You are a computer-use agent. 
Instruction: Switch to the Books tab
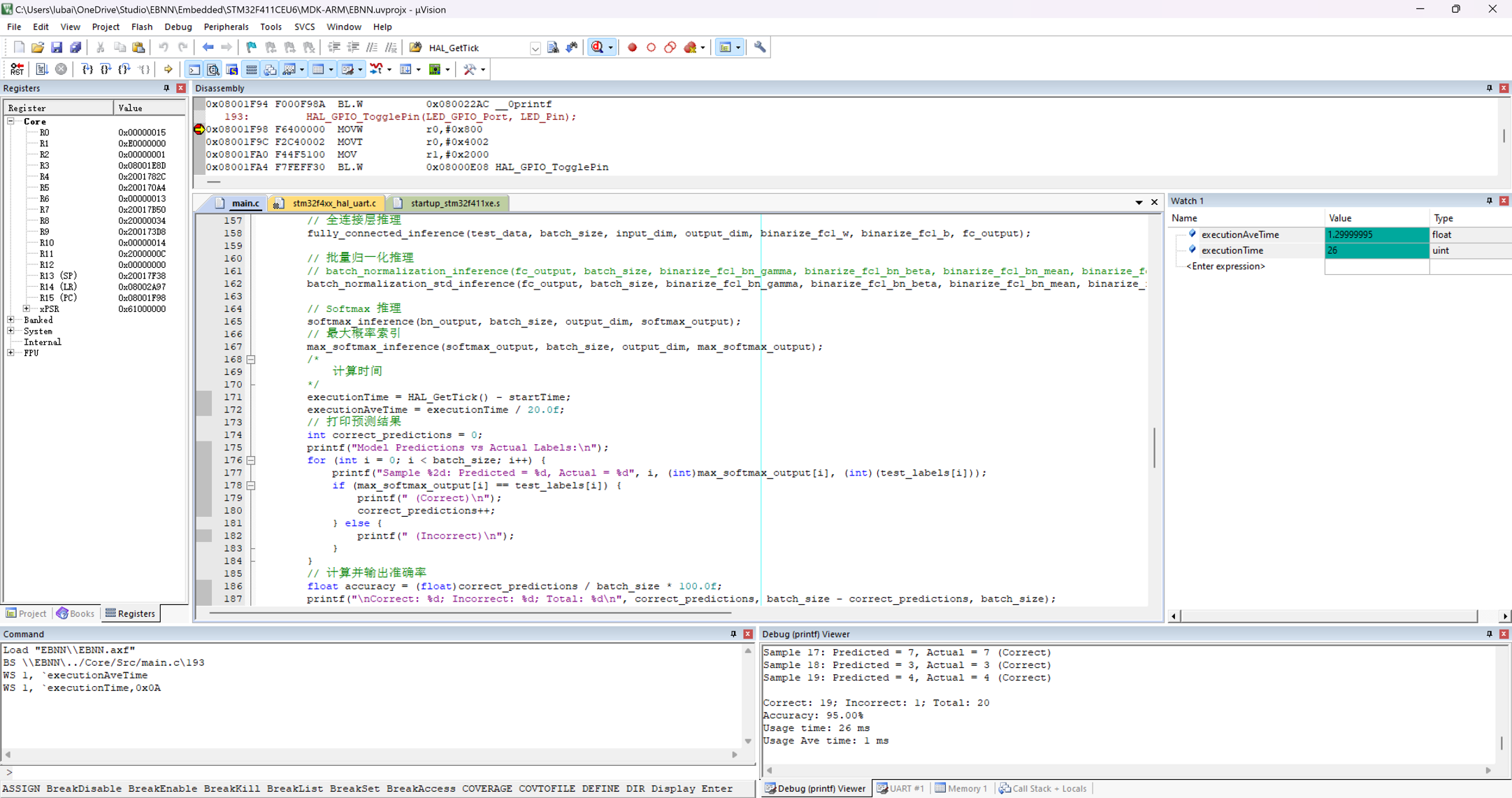(x=75, y=613)
